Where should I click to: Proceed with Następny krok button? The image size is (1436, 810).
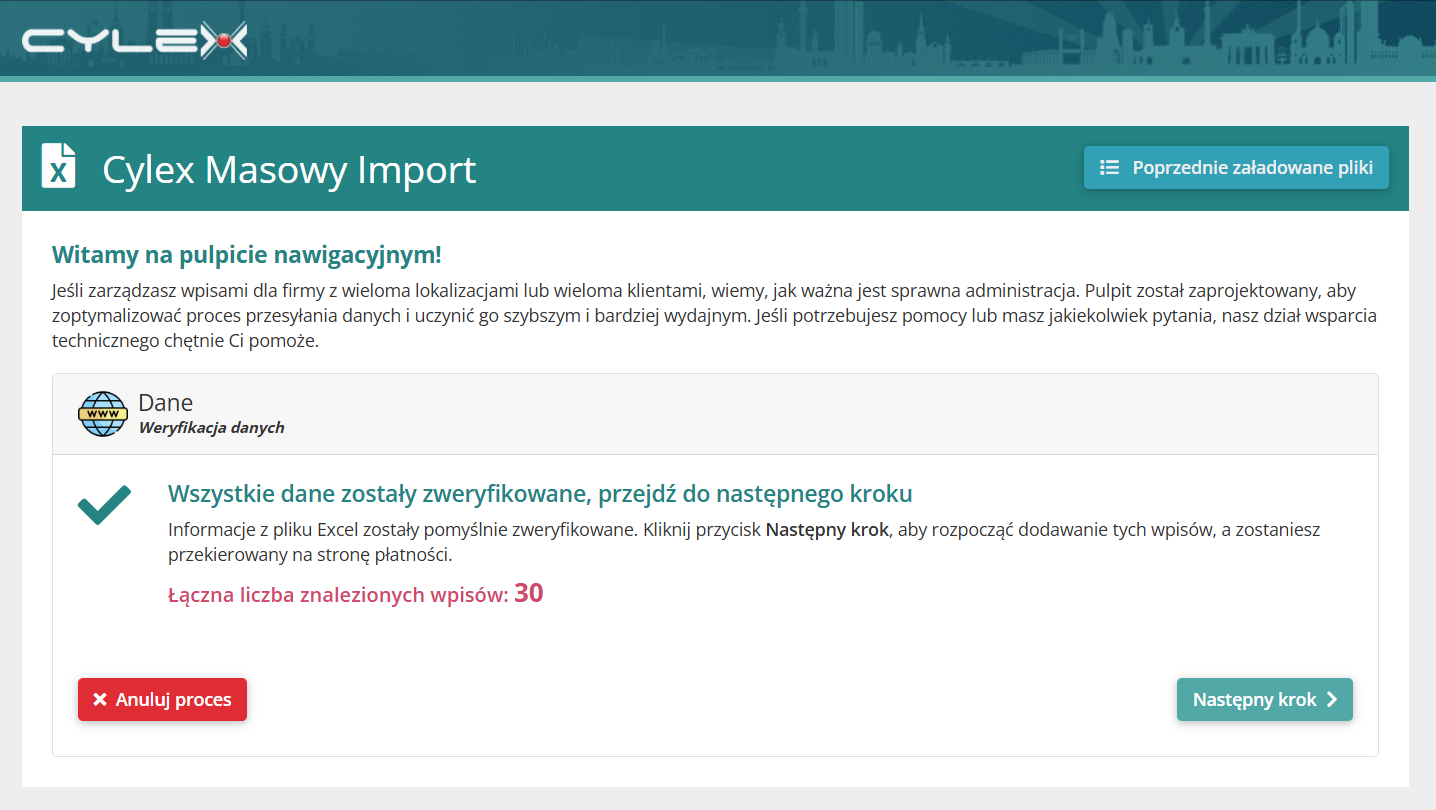pos(1264,699)
